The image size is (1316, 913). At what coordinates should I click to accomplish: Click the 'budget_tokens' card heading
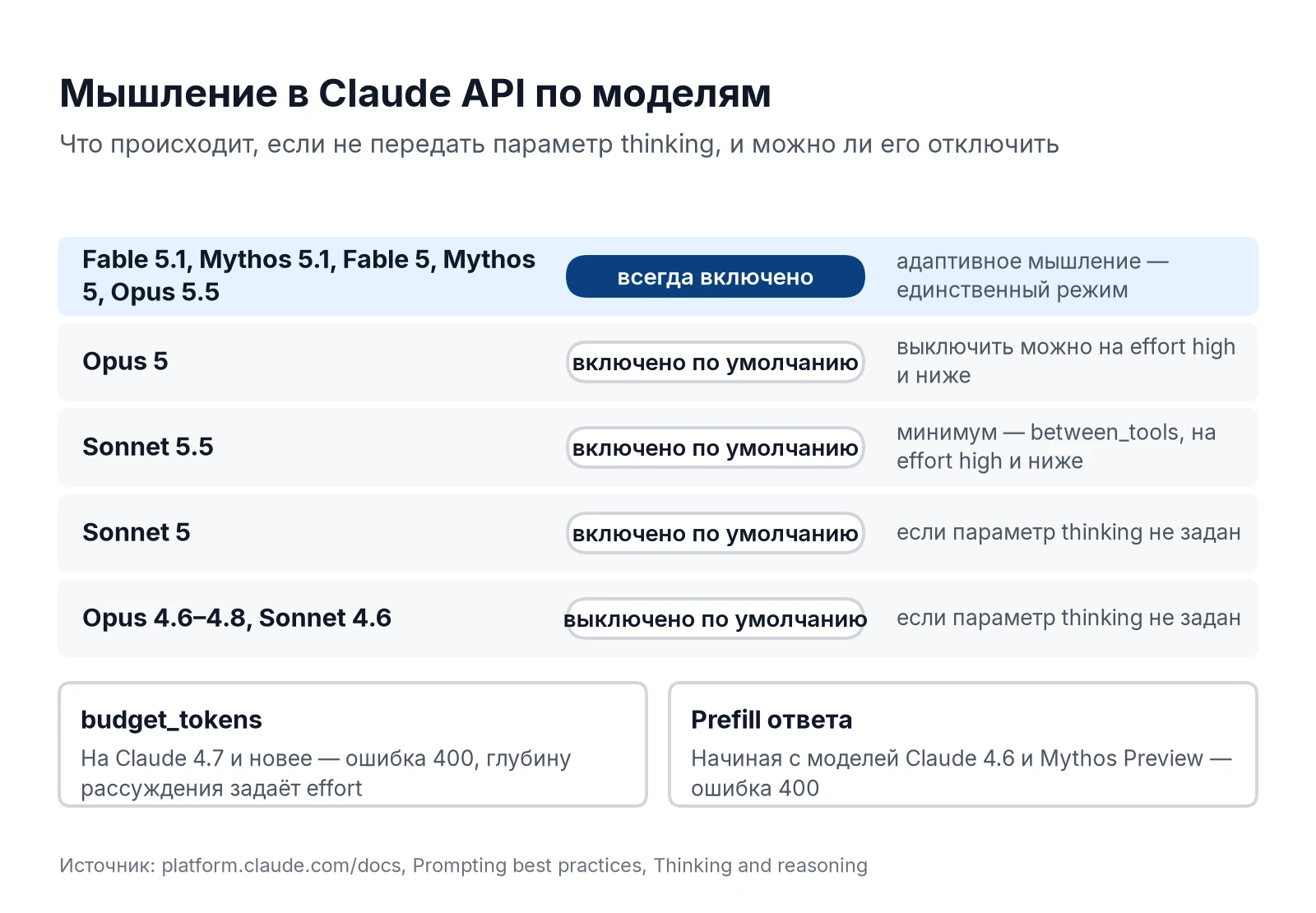[171, 720]
